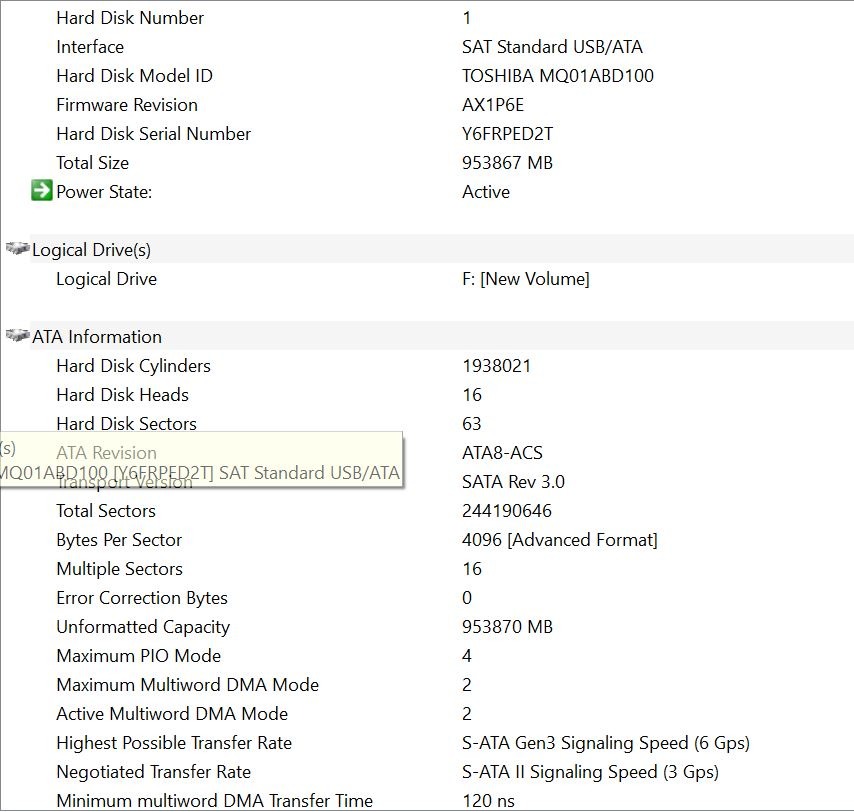Click the drive icon beside ATA Information header

point(17,335)
